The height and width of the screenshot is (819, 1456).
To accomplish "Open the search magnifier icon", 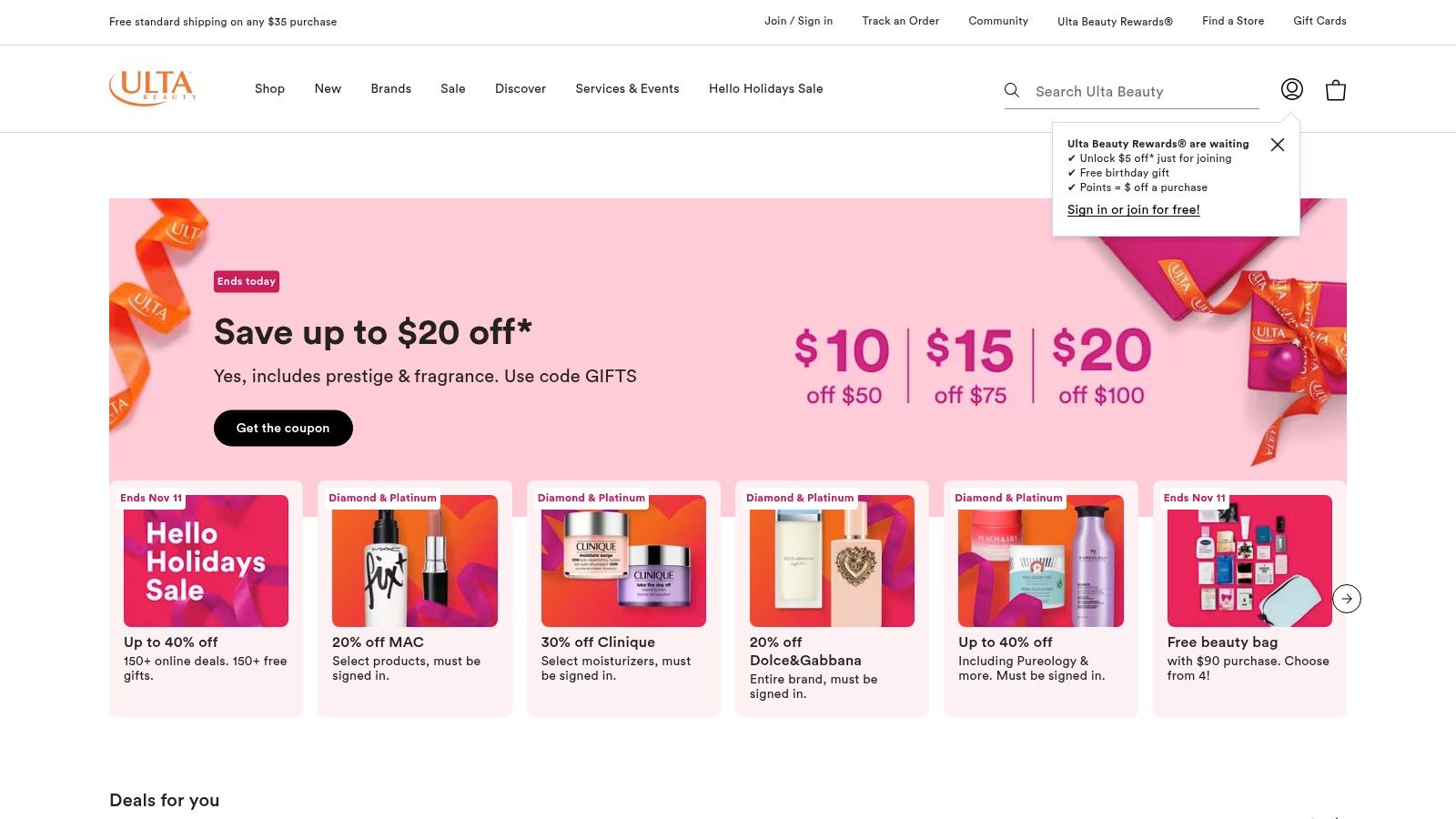I will 1012,90.
